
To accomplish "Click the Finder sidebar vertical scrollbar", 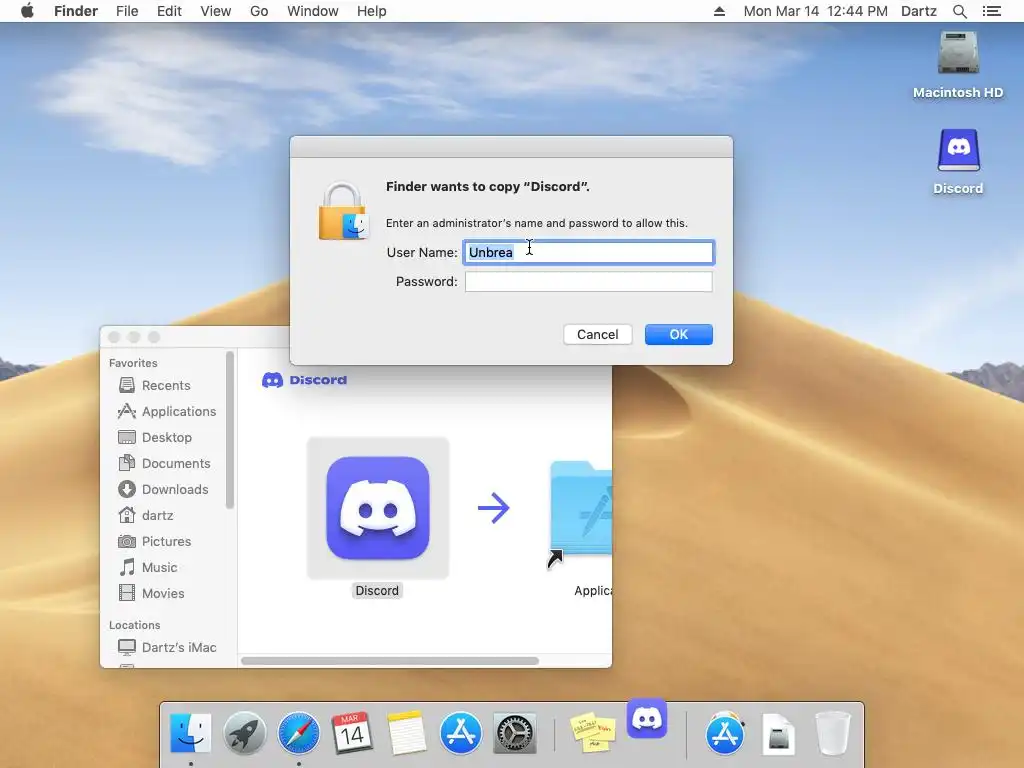I will click(x=230, y=430).
